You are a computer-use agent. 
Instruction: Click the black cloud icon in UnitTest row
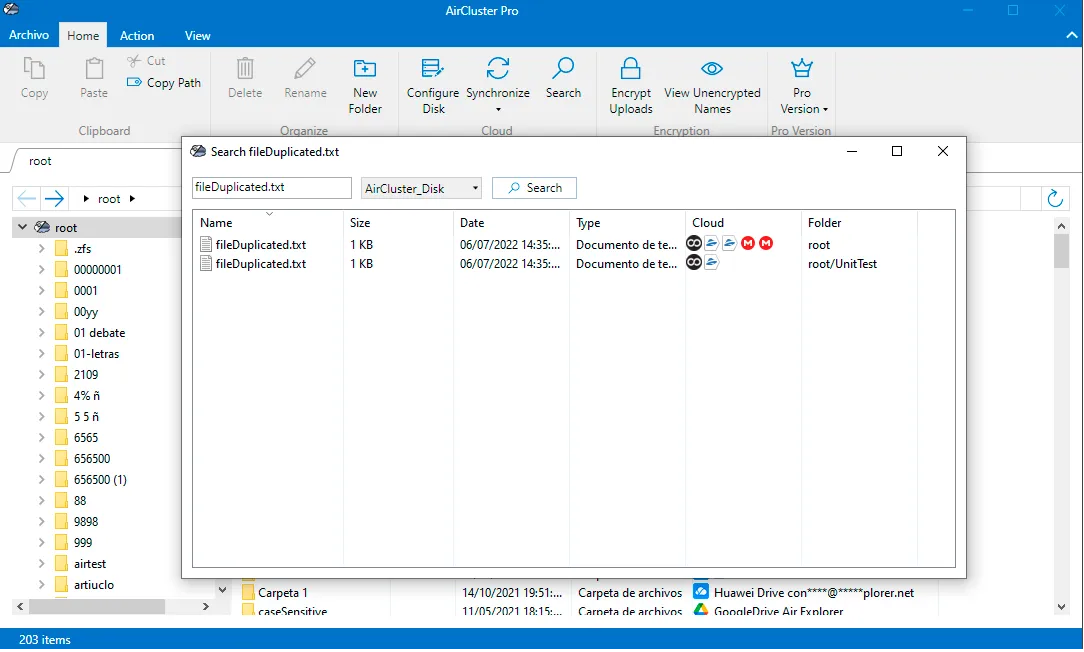693,262
